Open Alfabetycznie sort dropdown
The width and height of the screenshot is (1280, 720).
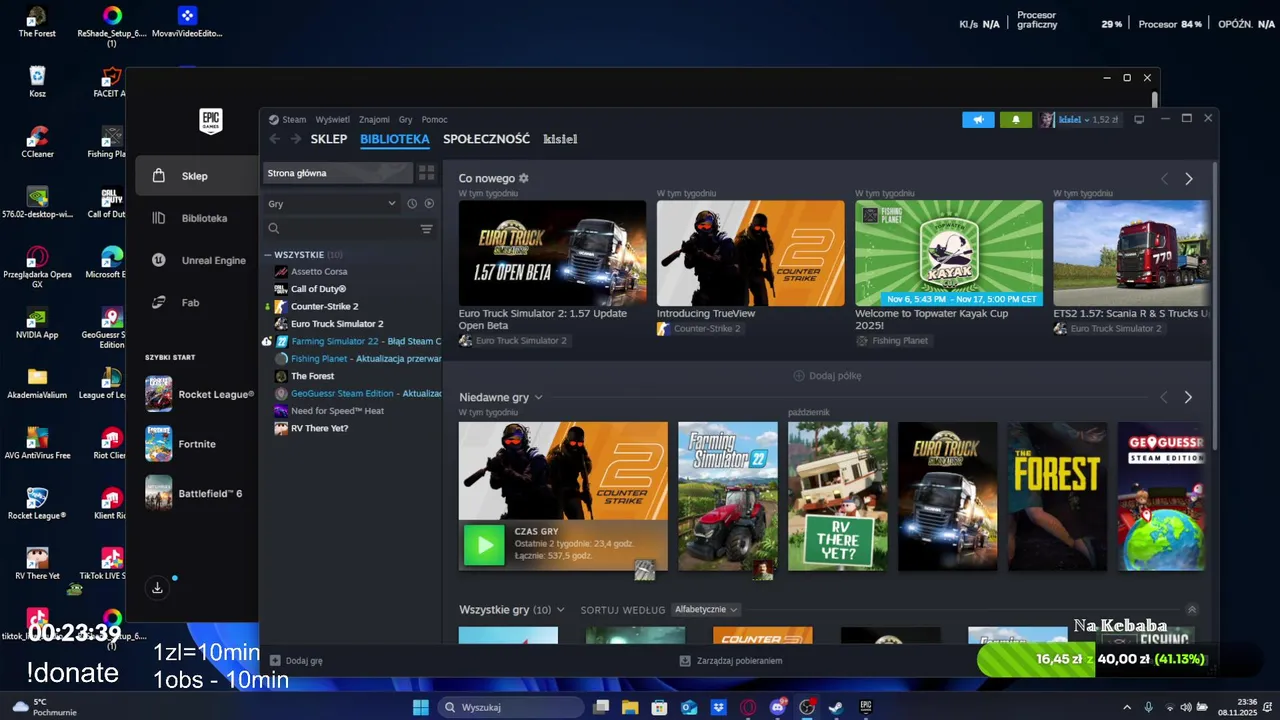coord(706,609)
